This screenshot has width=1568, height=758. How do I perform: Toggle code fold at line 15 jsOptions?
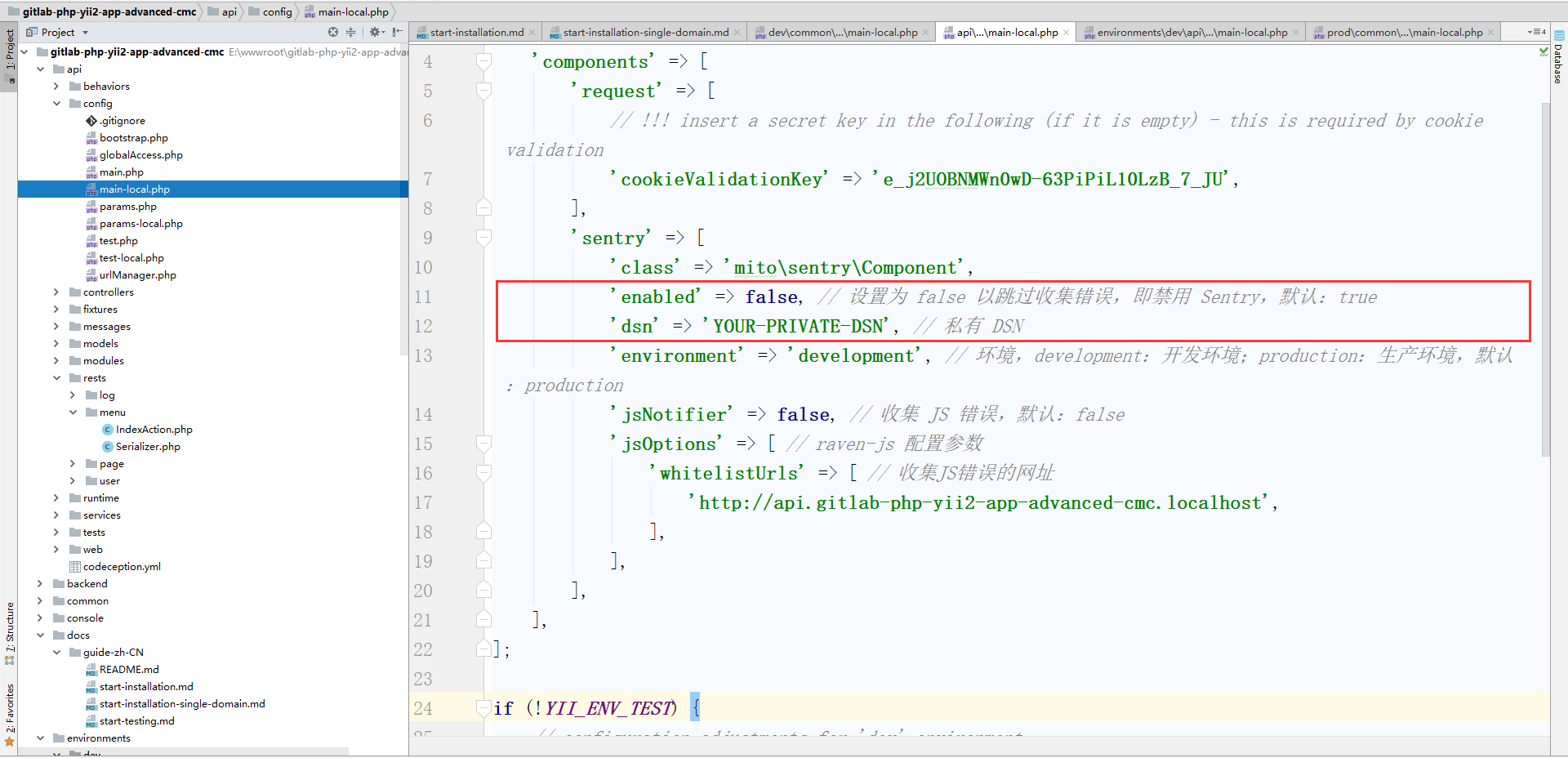[483, 444]
